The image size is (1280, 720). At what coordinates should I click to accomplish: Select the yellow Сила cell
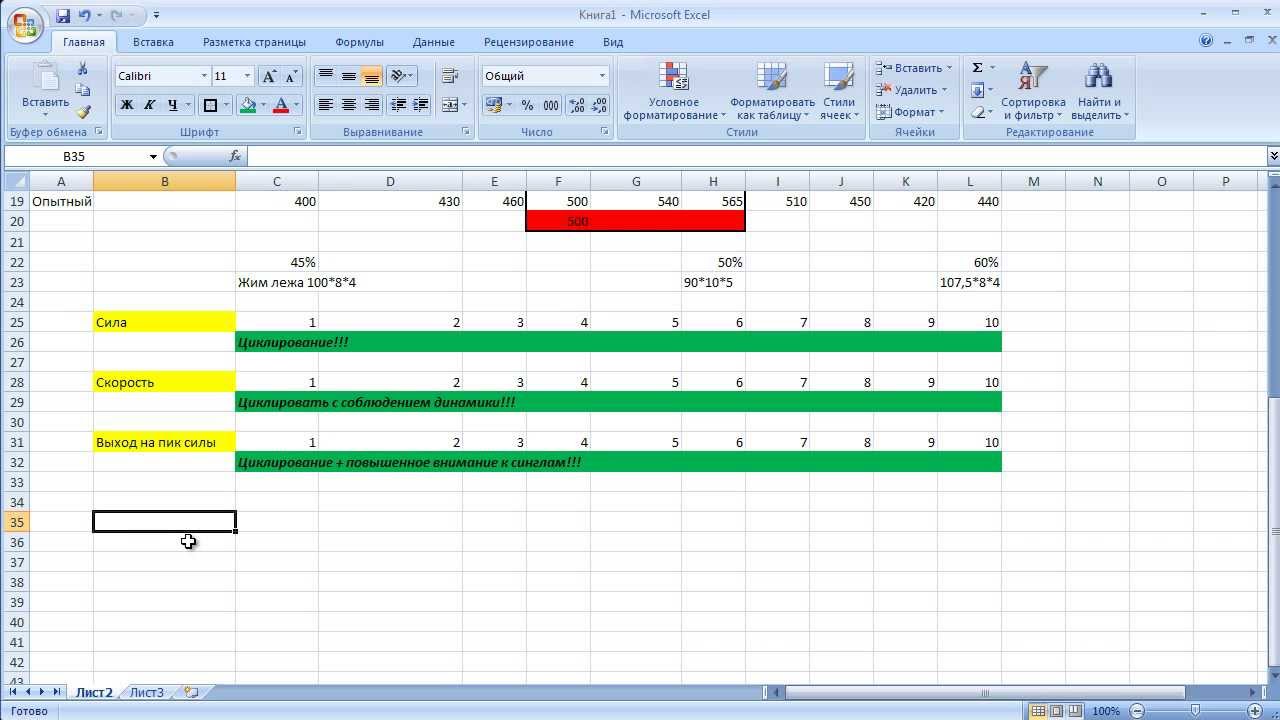(164, 322)
